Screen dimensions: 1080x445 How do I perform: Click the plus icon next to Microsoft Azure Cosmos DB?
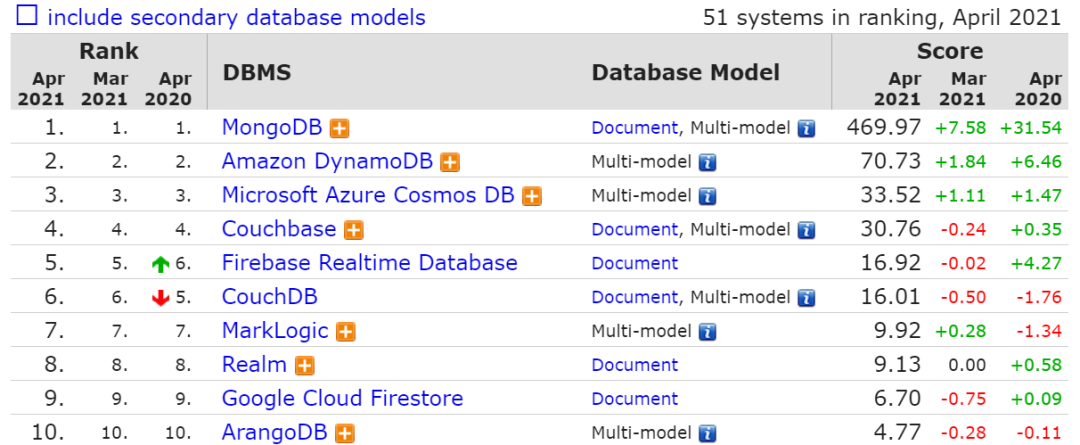point(532,196)
